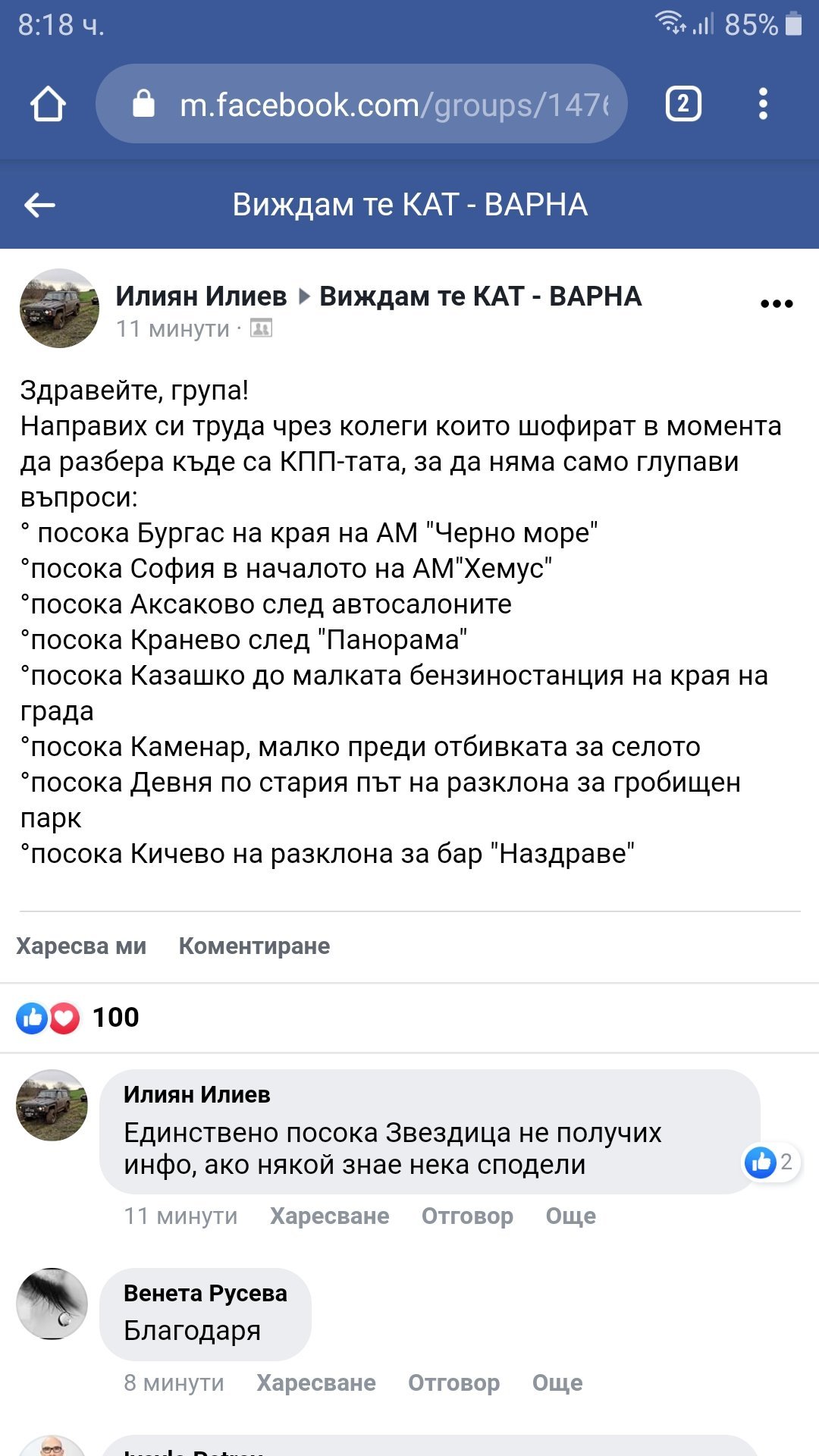819x1456 pixels.
Task: Open Венета Русева's profile picture
Action: click(x=52, y=1303)
